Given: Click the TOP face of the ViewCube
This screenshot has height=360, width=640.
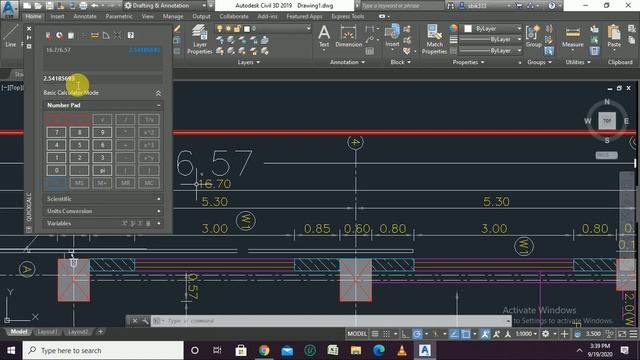Looking at the screenshot, I should pos(607,120).
